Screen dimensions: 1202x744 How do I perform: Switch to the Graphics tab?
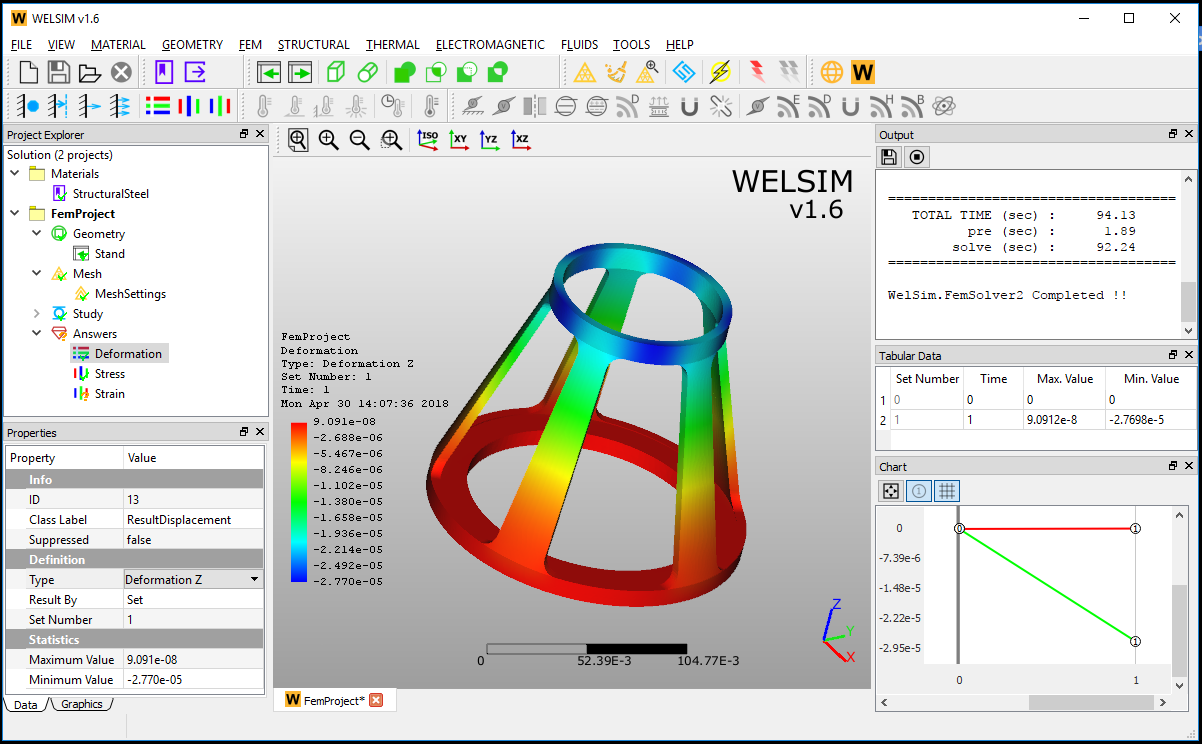[82, 704]
